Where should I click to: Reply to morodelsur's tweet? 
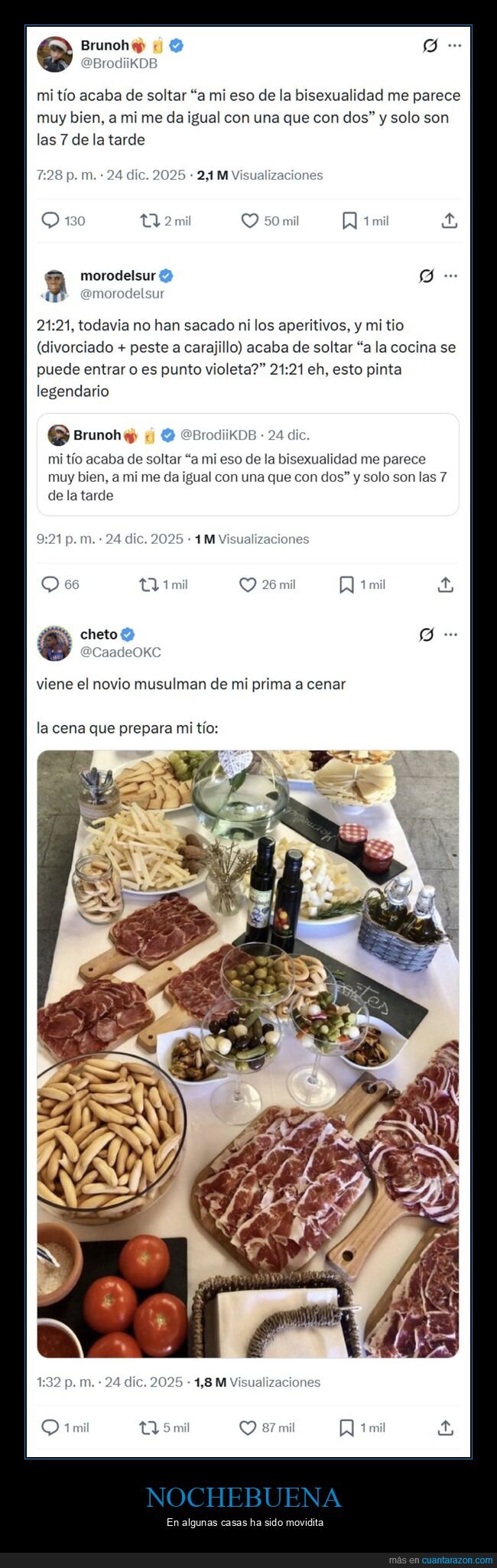pyautogui.click(x=50, y=584)
